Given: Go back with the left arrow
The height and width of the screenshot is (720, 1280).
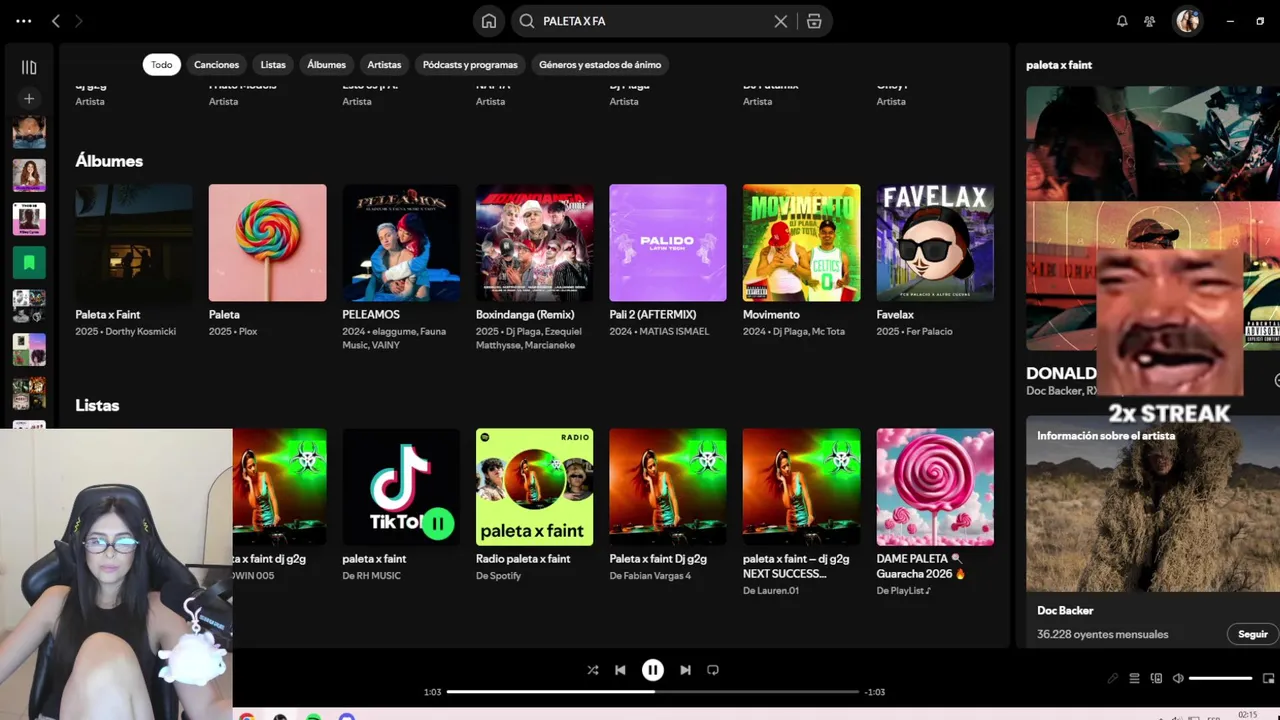Looking at the screenshot, I should (x=56, y=20).
